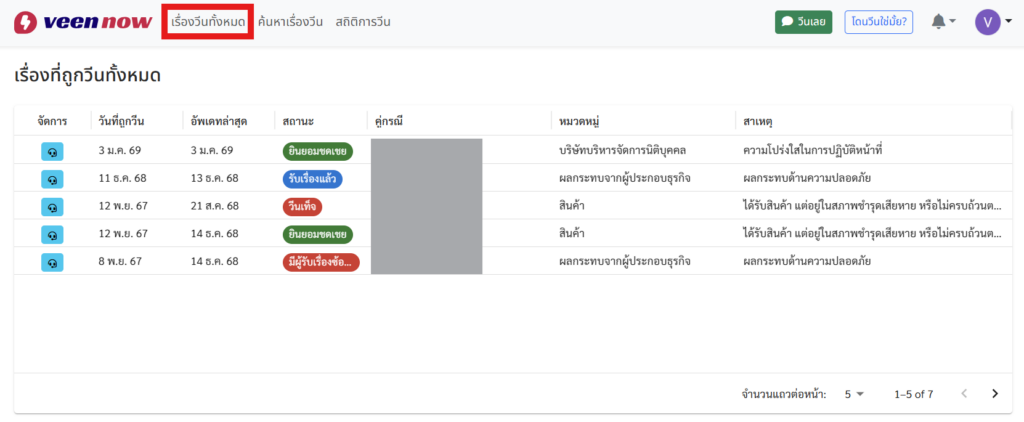Screen dimensions: 1024x422
Task: Click manage icon for the 8 พ.ย. 67 row
Action: click(x=52, y=262)
